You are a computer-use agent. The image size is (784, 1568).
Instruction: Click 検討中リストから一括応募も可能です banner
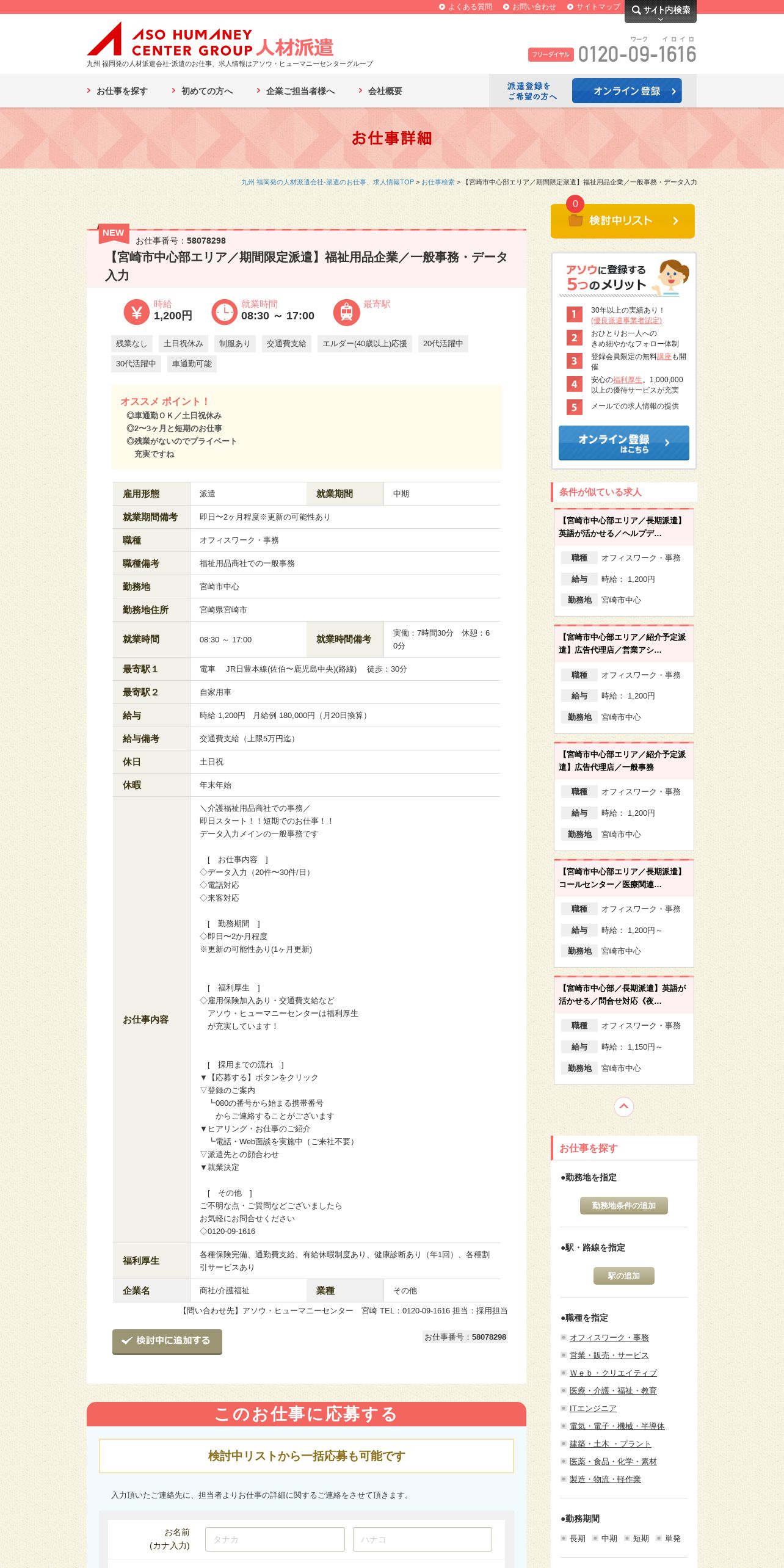[307, 1456]
